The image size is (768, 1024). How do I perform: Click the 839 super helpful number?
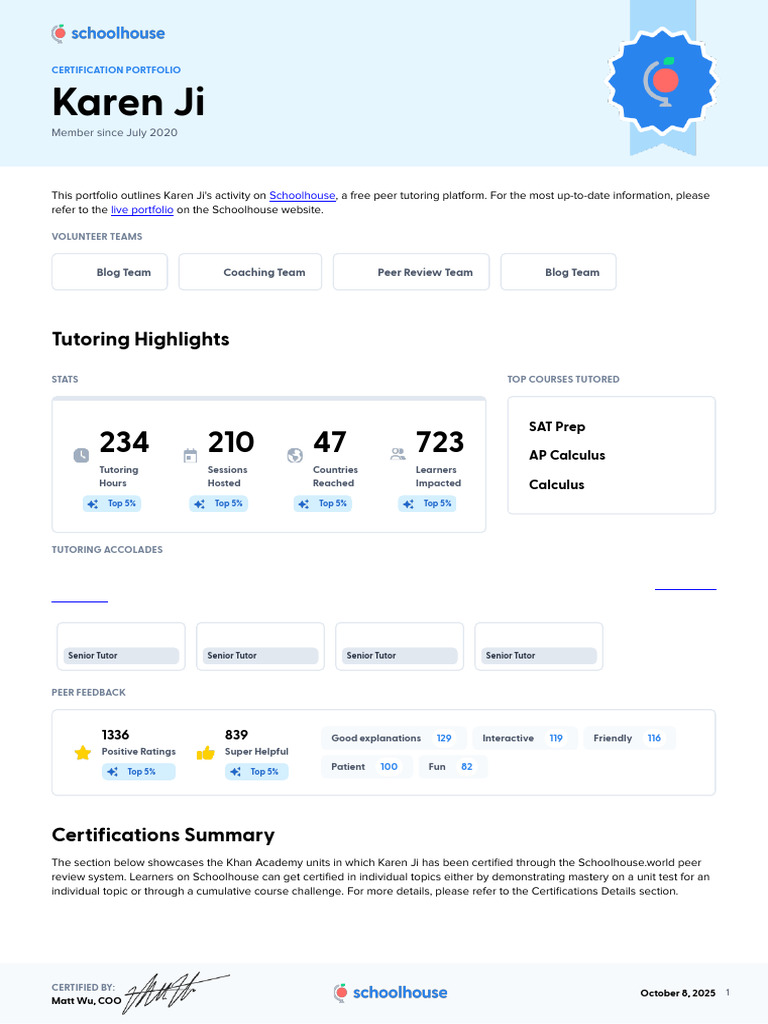click(x=236, y=735)
